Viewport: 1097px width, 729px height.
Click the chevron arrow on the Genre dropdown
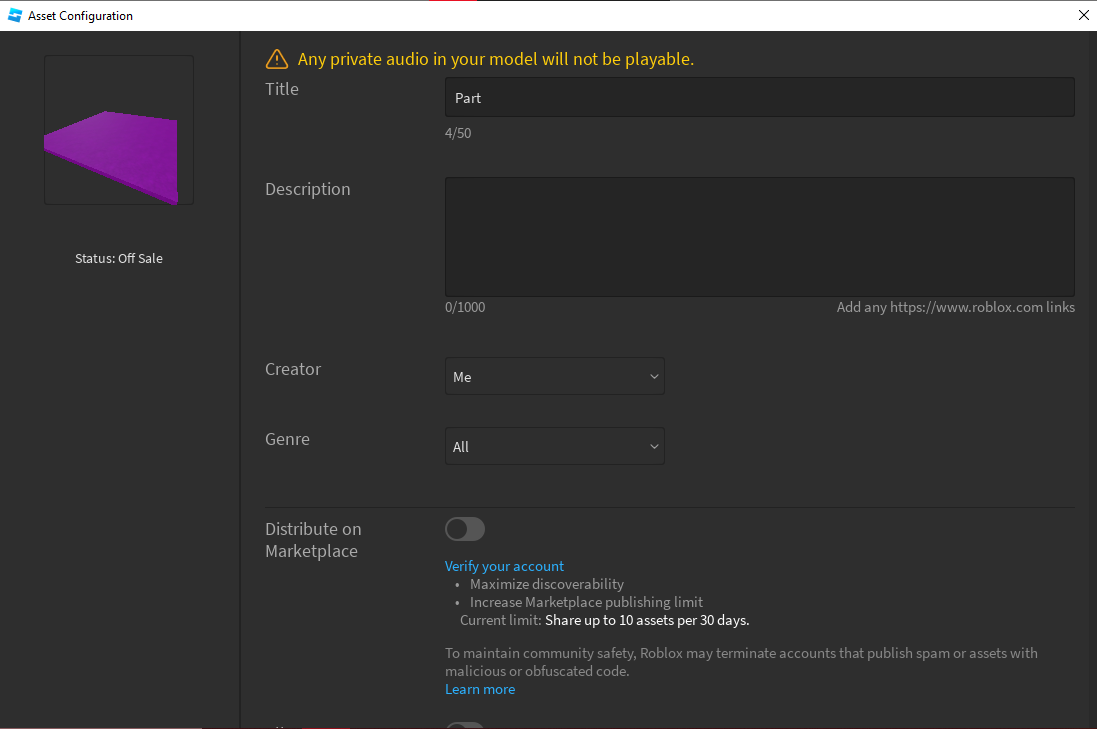(x=654, y=446)
